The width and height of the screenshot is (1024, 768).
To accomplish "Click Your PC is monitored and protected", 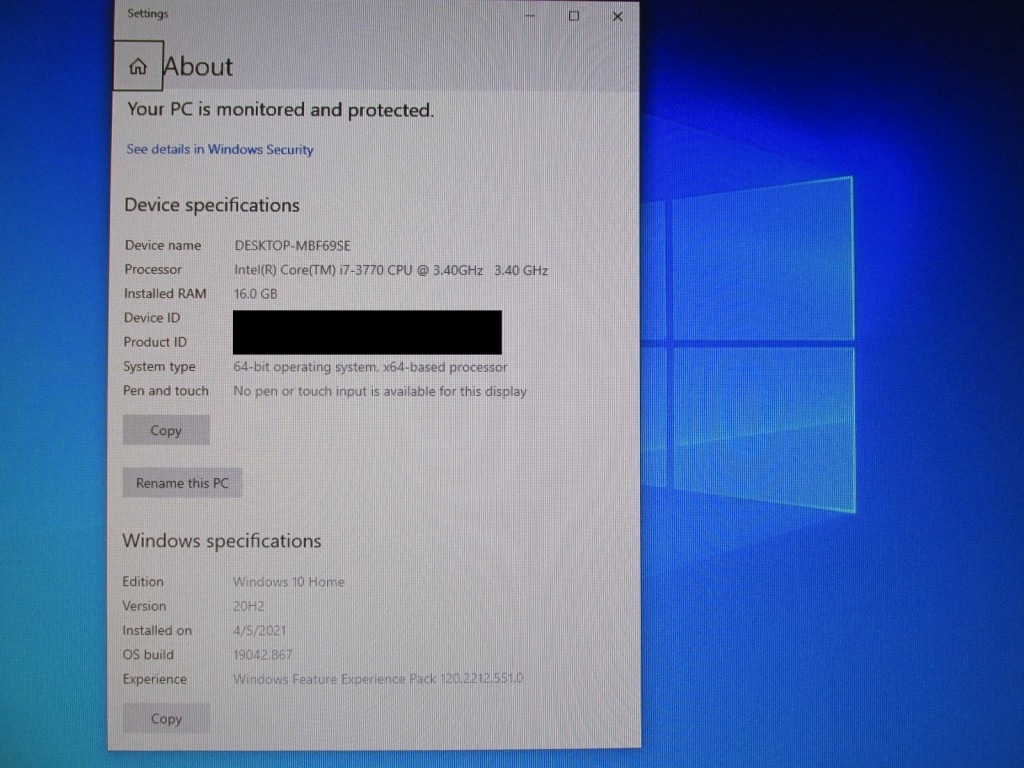I will pyautogui.click(x=280, y=109).
